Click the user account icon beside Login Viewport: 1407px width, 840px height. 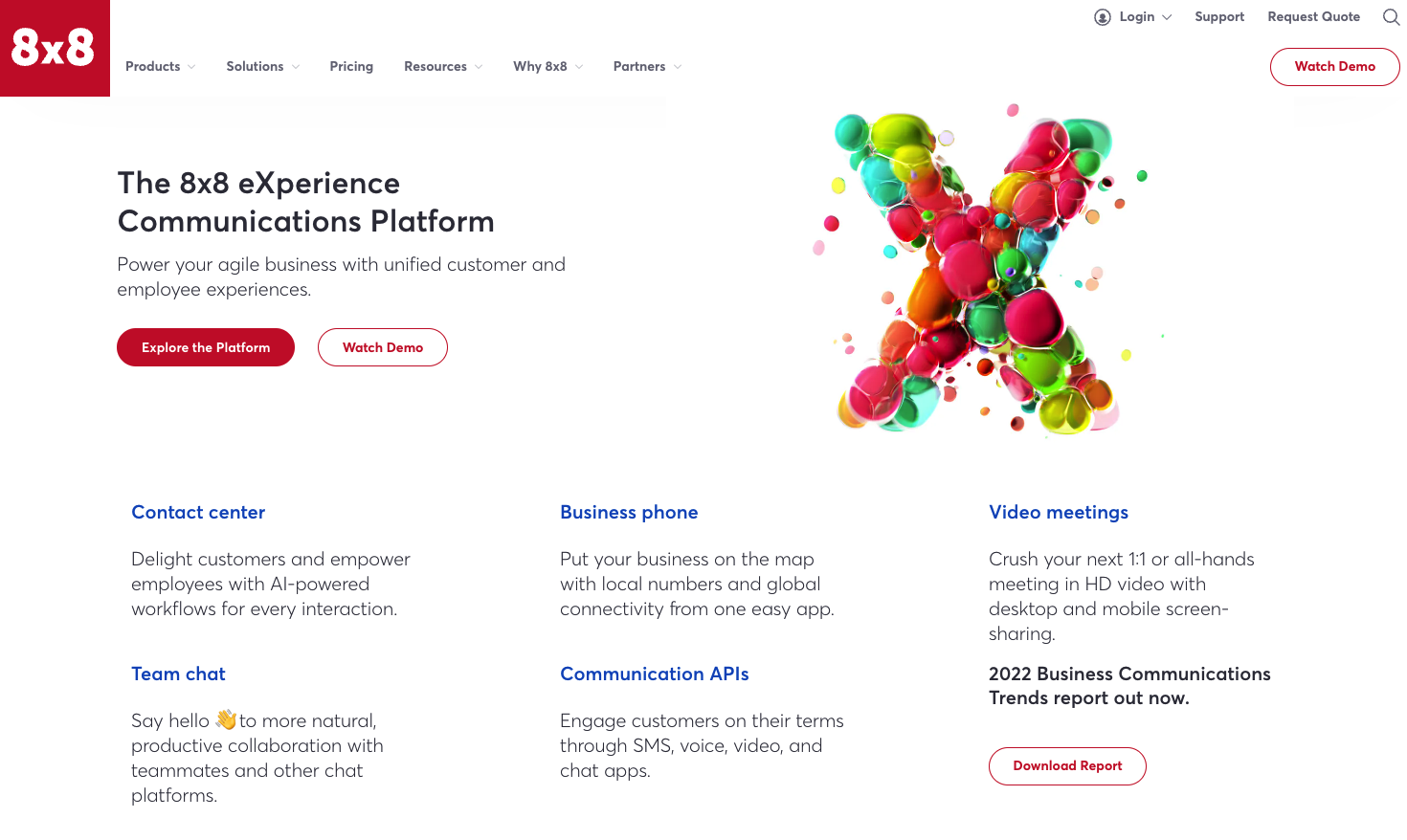[x=1103, y=17]
